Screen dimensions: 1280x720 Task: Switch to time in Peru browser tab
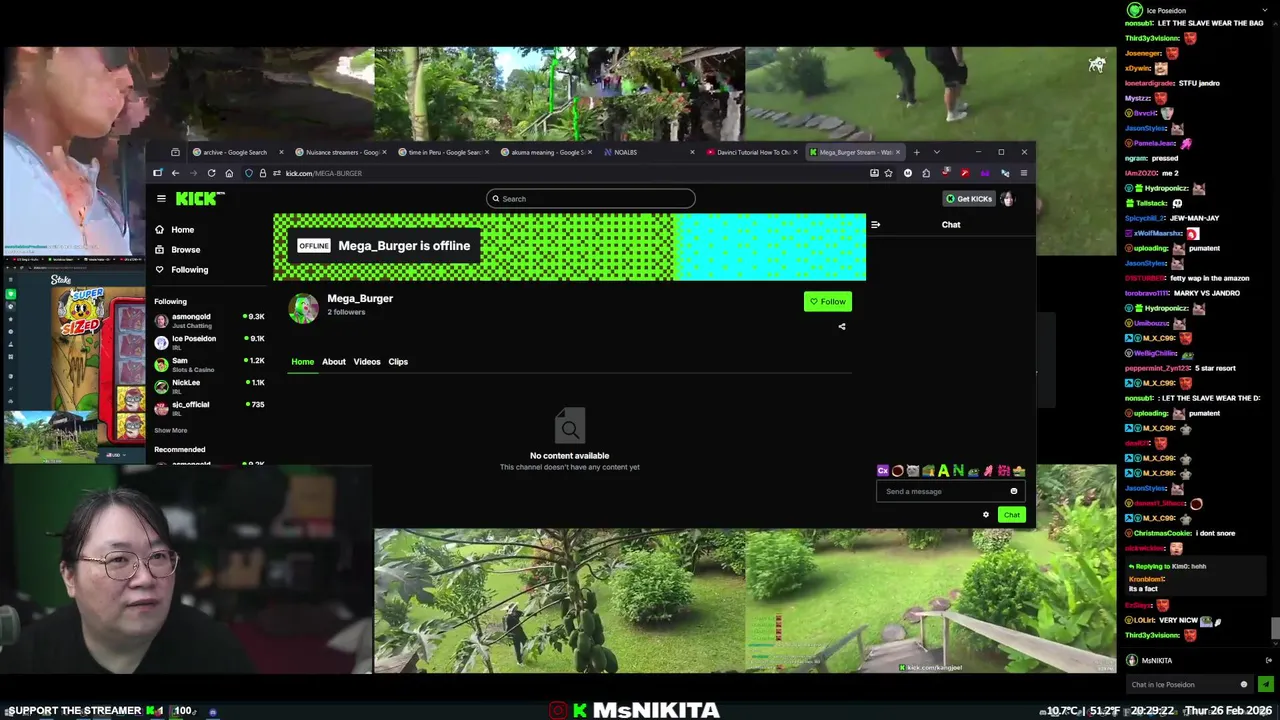[442, 152]
